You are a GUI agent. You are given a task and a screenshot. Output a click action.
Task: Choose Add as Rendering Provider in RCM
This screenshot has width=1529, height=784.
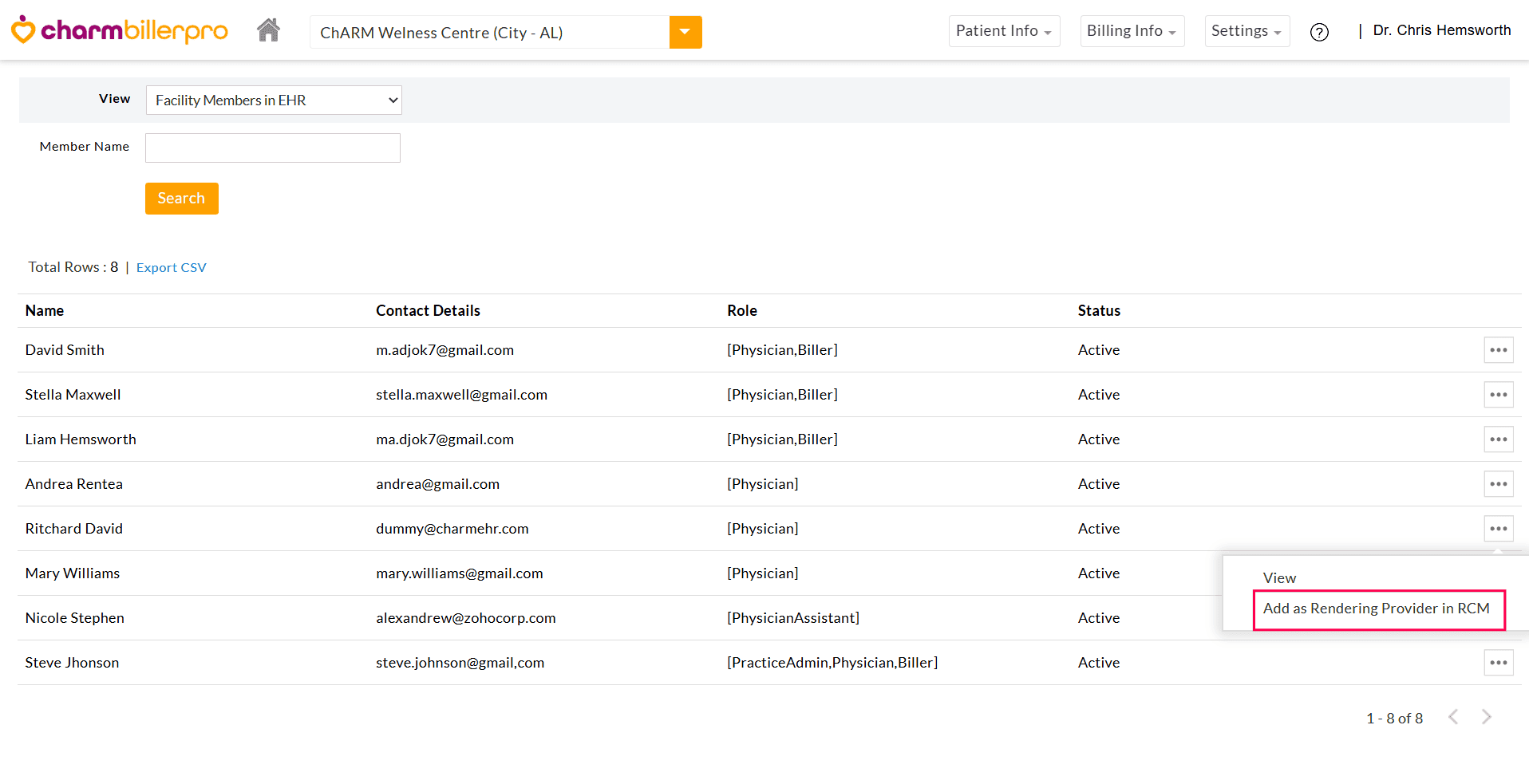[x=1377, y=609]
